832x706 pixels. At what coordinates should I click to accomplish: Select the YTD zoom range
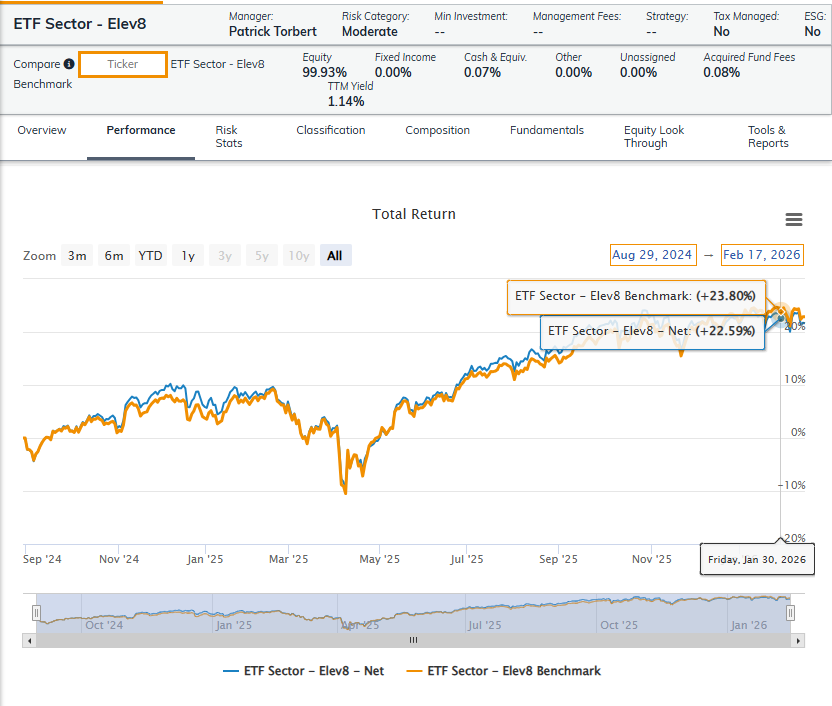click(150, 256)
